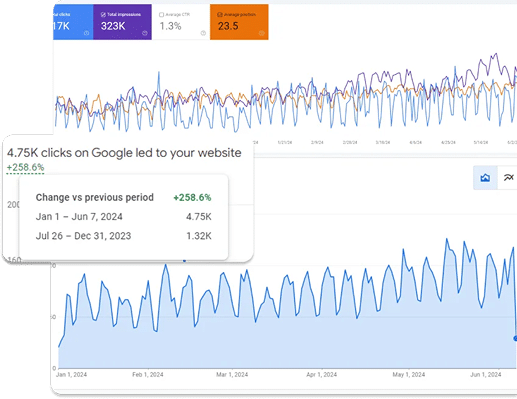Click the blue Total clicks metric card
Image resolution: width=517 pixels, height=399 pixels.
pos(73,22)
